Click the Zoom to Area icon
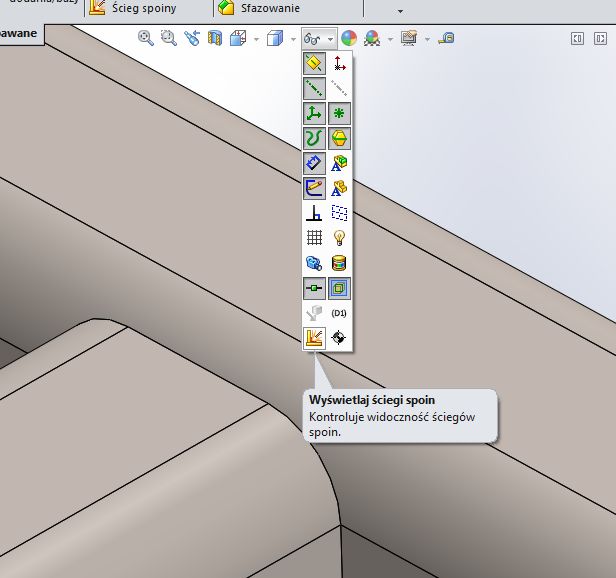Image resolution: width=616 pixels, height=578 pixels. (x=168, y=38)
